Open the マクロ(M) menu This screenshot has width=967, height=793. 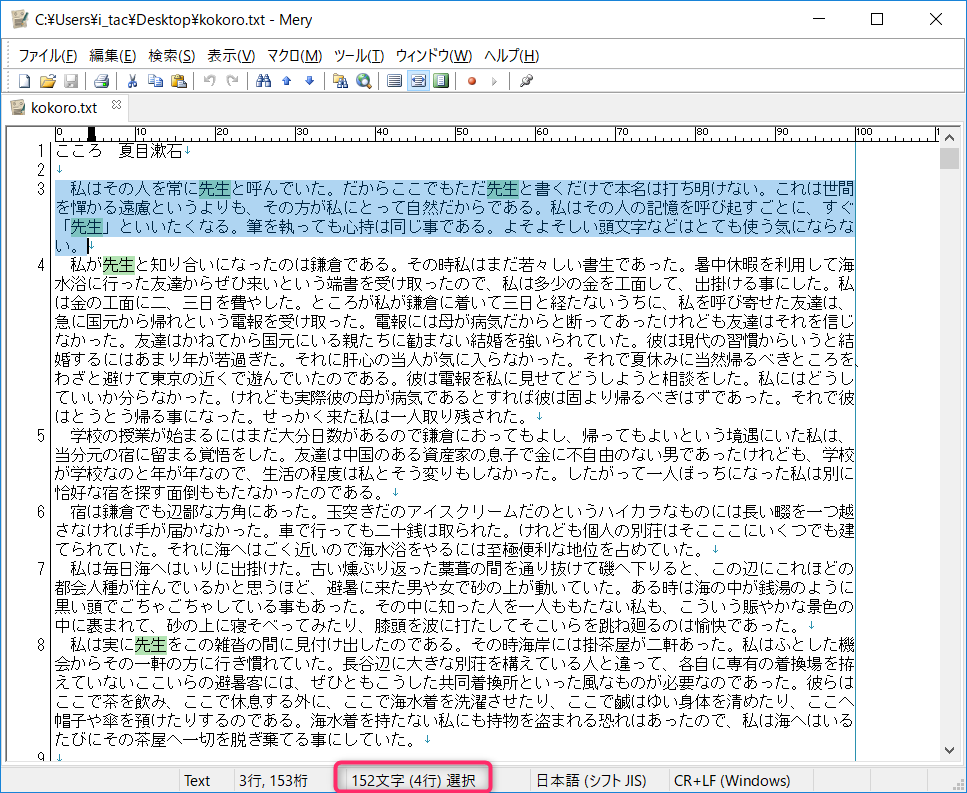coord(294,55)
